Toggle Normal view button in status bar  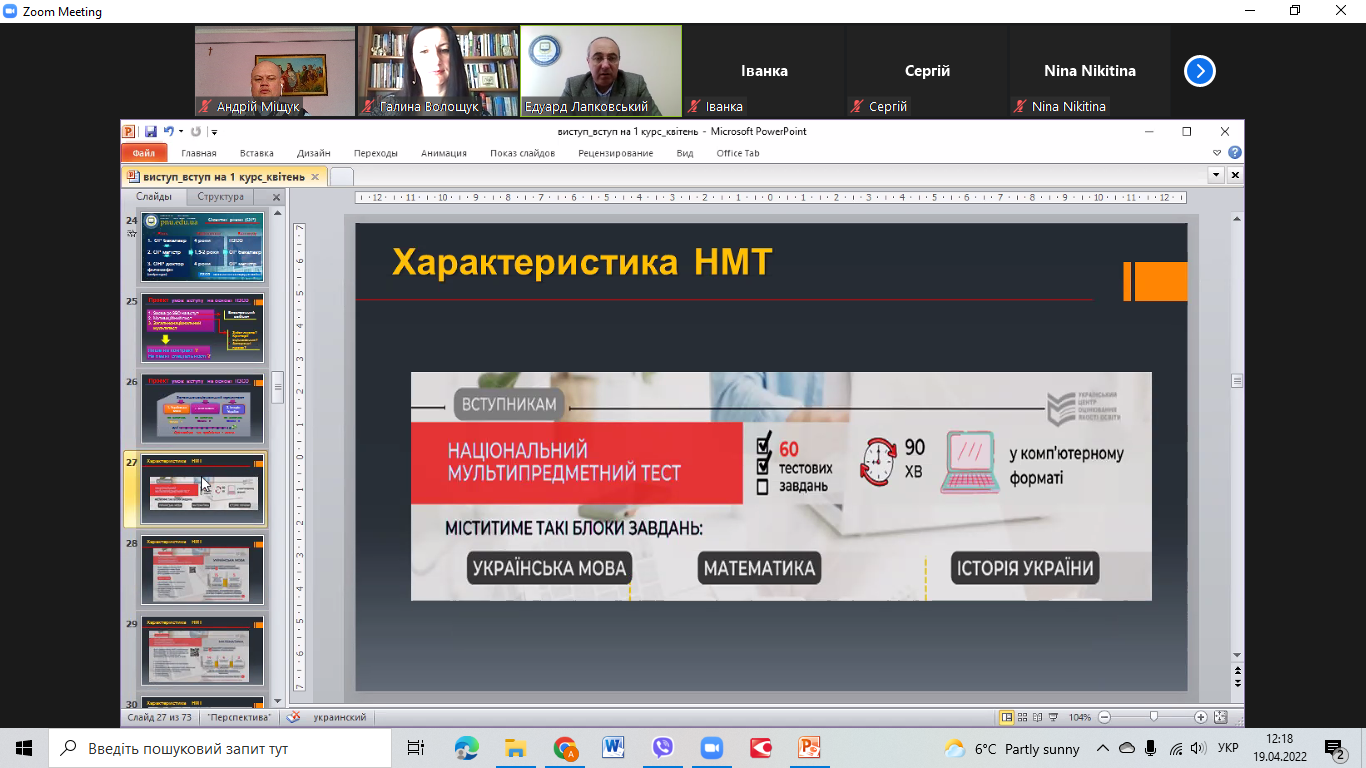tap(1007, 718)
